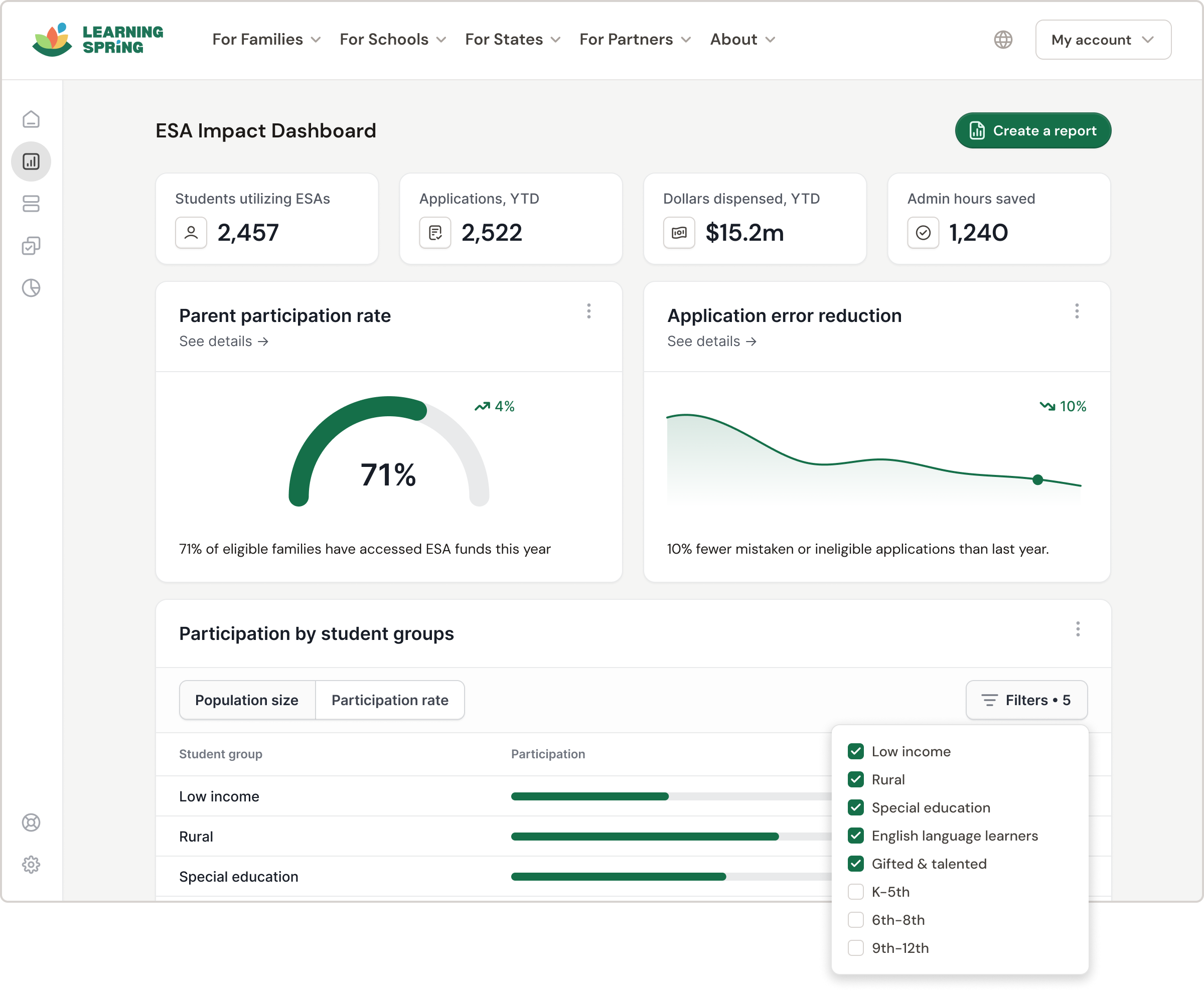
Task: Click the globe language icon
Action: pos(1003,40)
